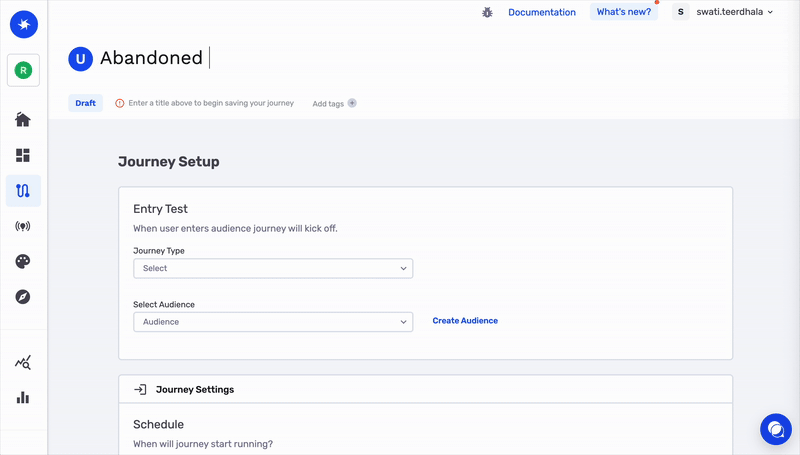This screenshot has width=800, height=455.
Task: Select the Journeys icon in sidebar
Action: pos(23,190)
